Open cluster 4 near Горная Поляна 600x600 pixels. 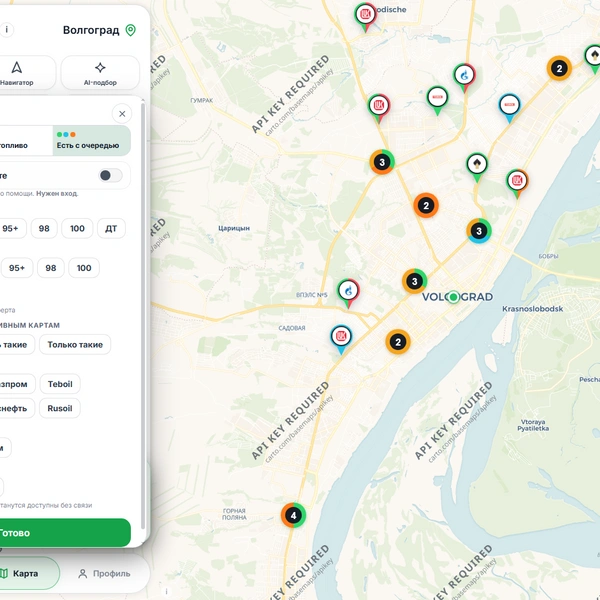pyautogui.click(x=293, y=515)
